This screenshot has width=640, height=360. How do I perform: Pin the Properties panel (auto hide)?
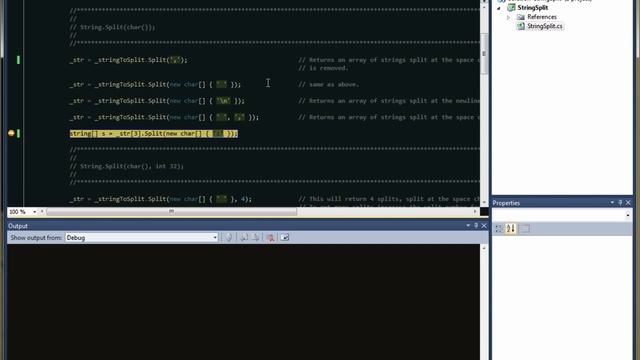[620, 203]
